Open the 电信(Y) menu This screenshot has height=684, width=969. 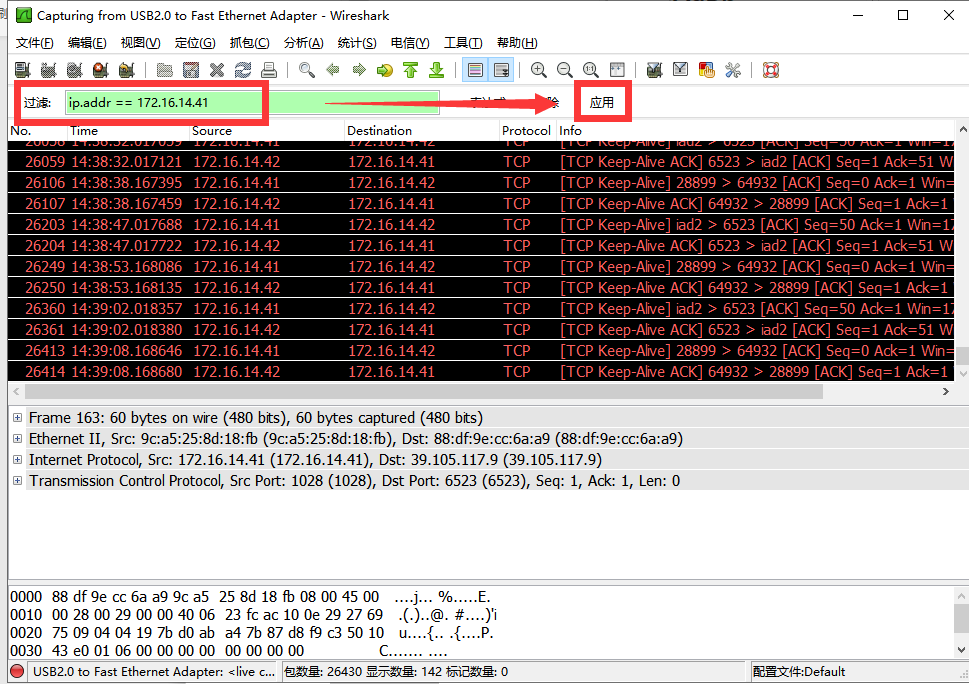click(x=410, y=43)
